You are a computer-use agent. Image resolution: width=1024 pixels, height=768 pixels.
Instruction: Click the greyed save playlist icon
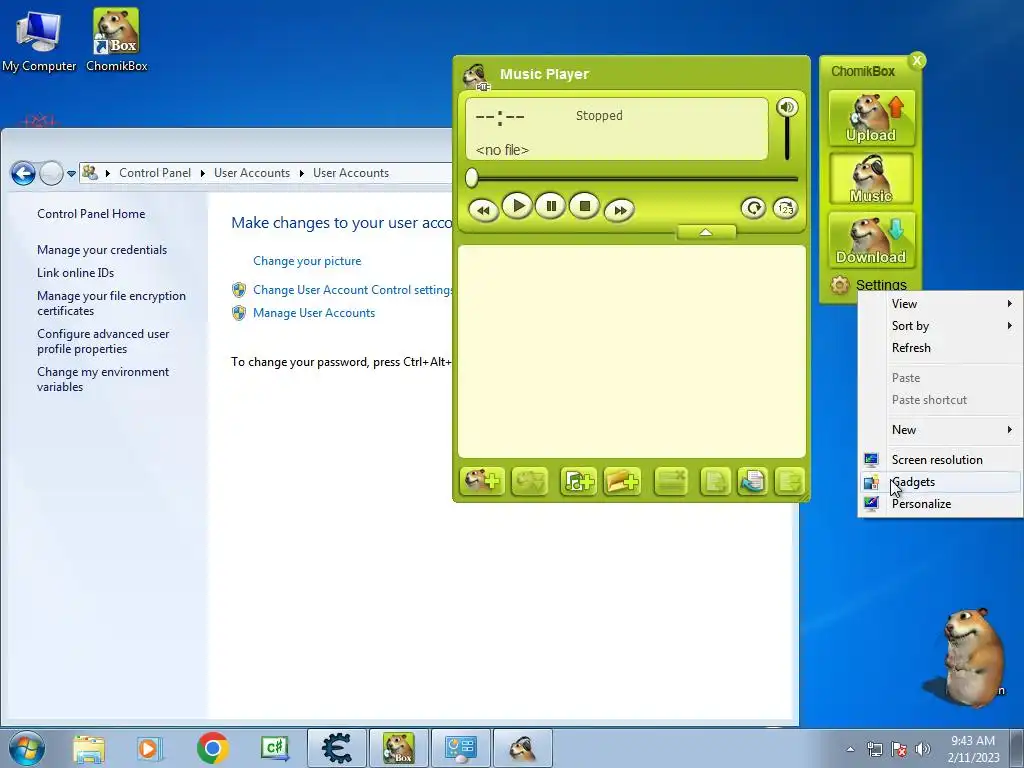pyautogui.click(x=789, y=481)
